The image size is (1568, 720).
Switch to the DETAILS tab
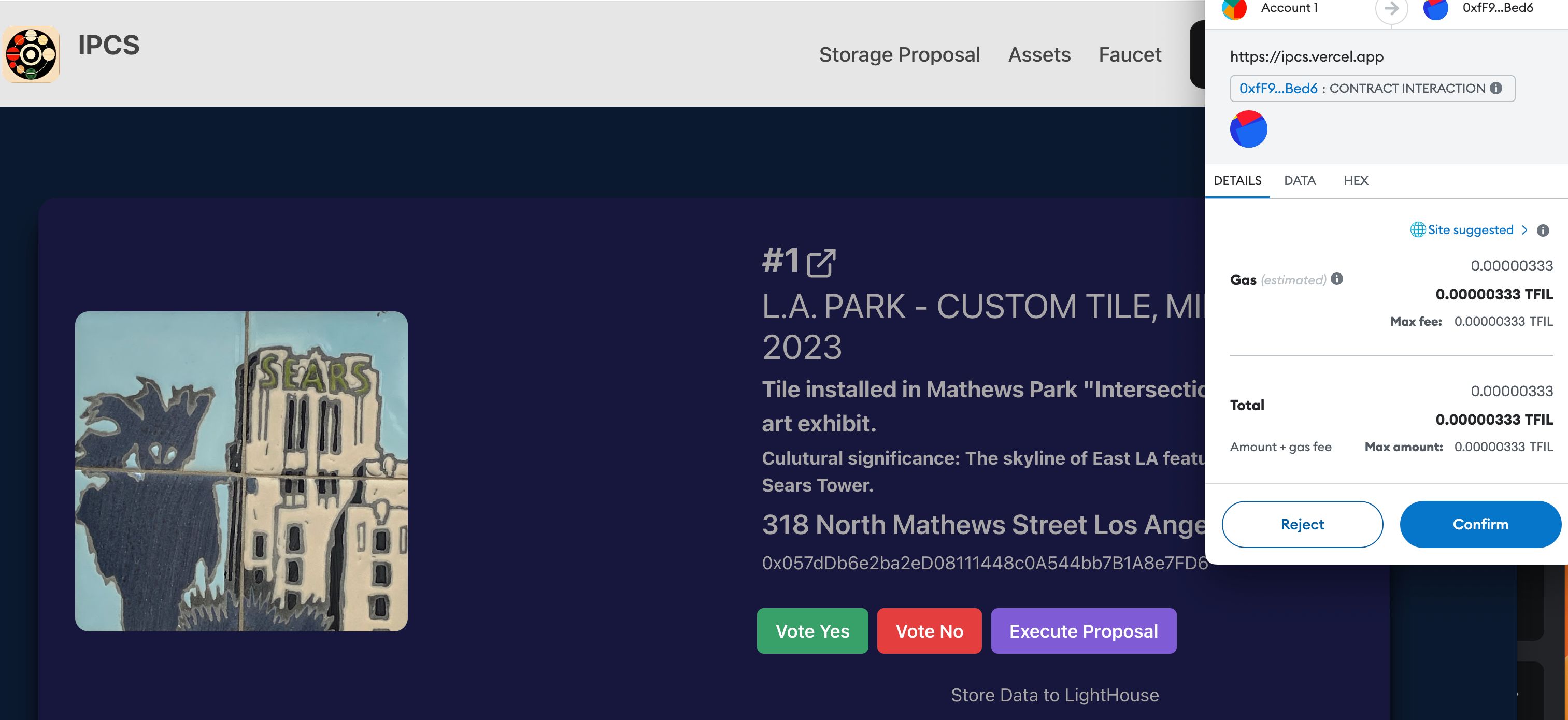click(1237, 181)
